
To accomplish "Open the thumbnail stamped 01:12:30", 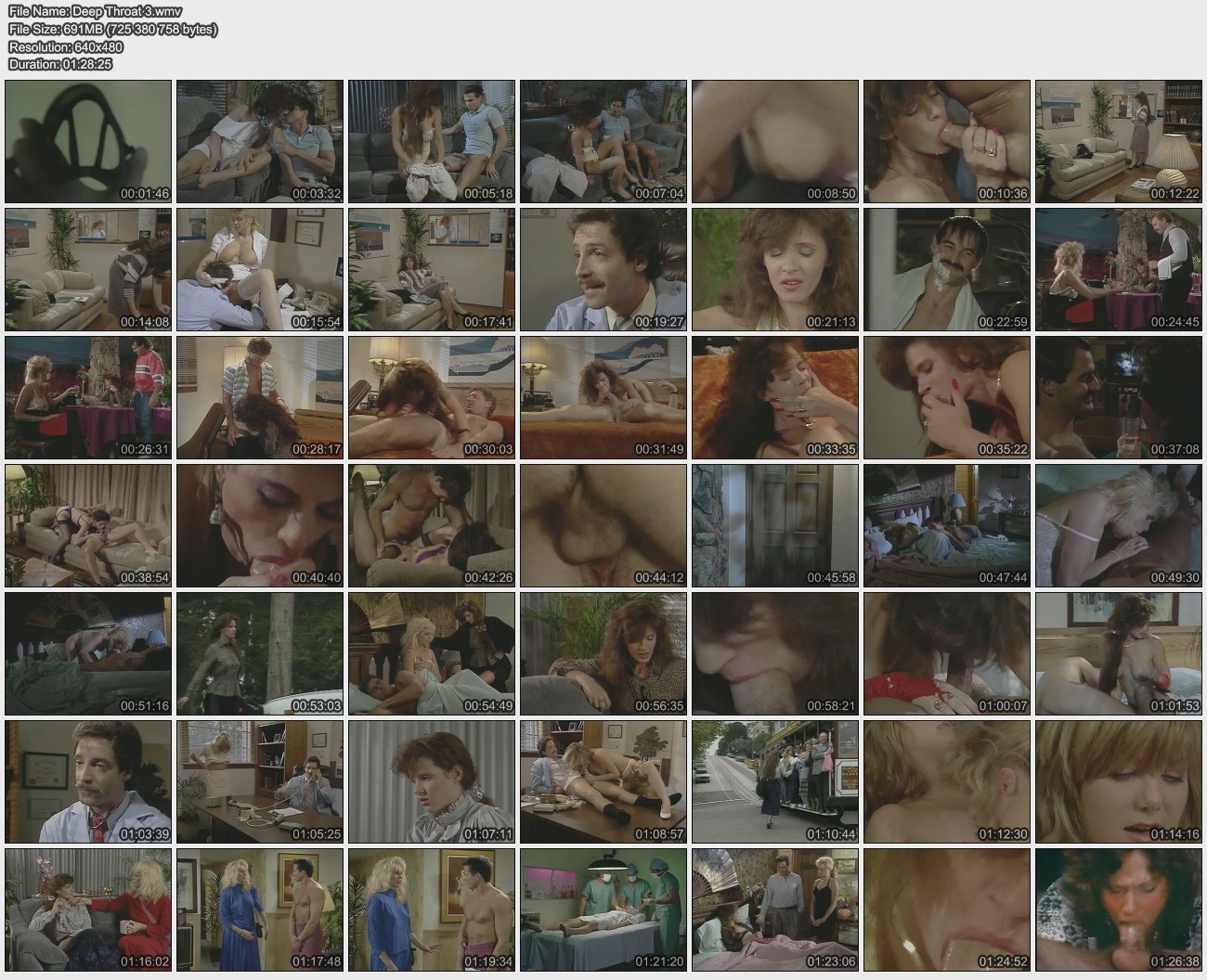I will [947, 781].
